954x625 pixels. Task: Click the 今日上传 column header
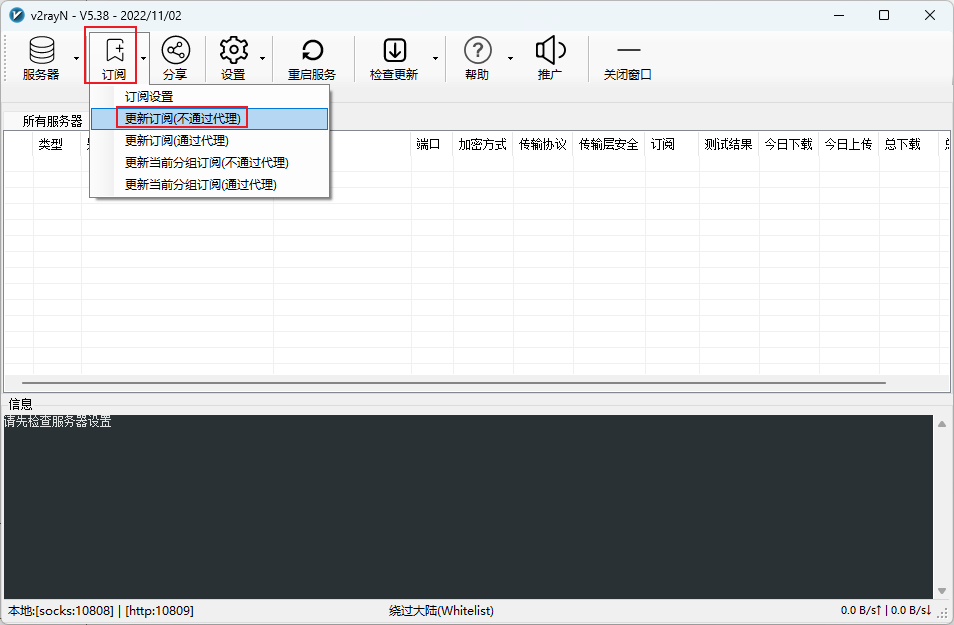point(849,144)
